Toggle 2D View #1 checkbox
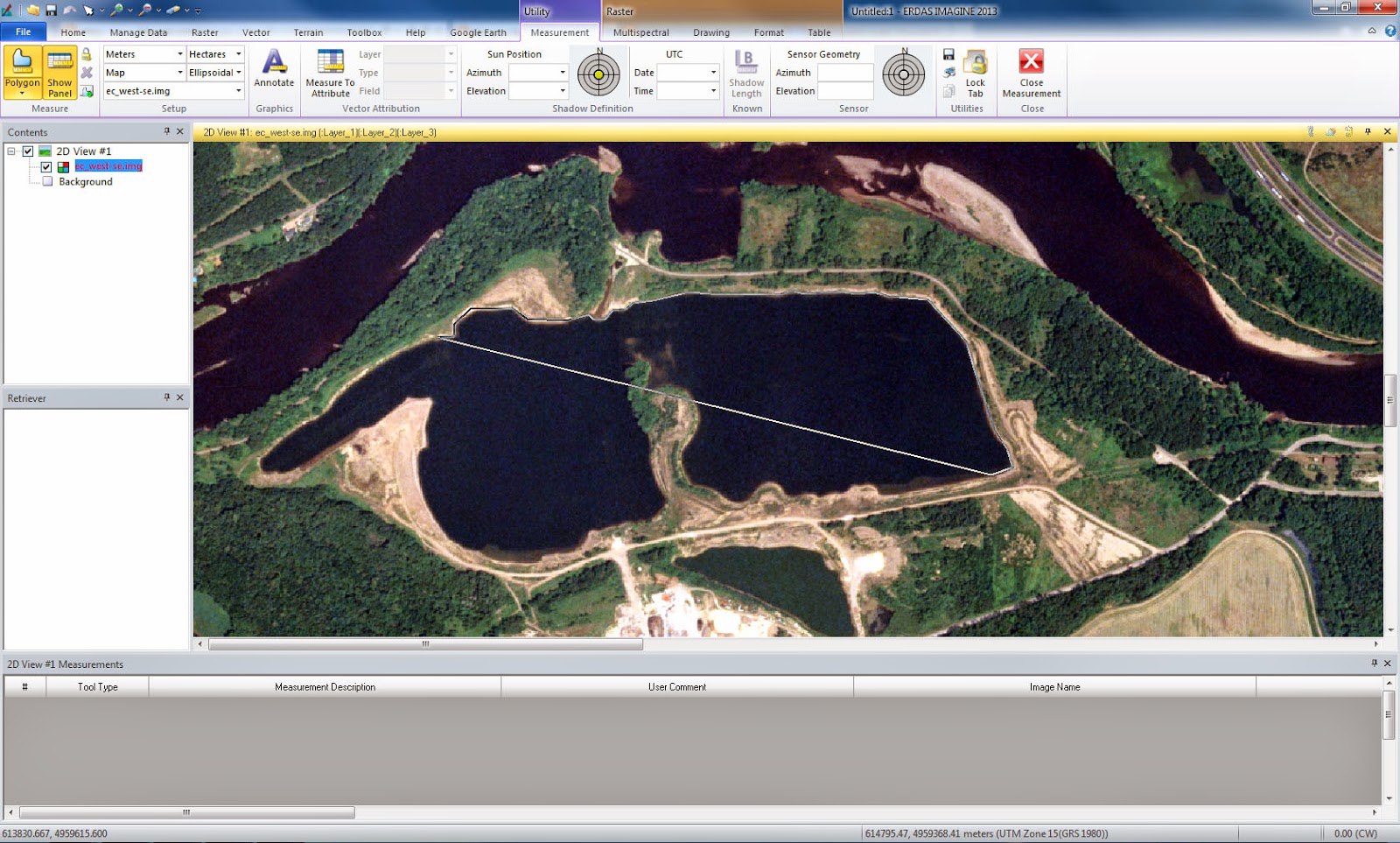The height and width of the screenshot is (843, 1400). [x=28, y=151]
